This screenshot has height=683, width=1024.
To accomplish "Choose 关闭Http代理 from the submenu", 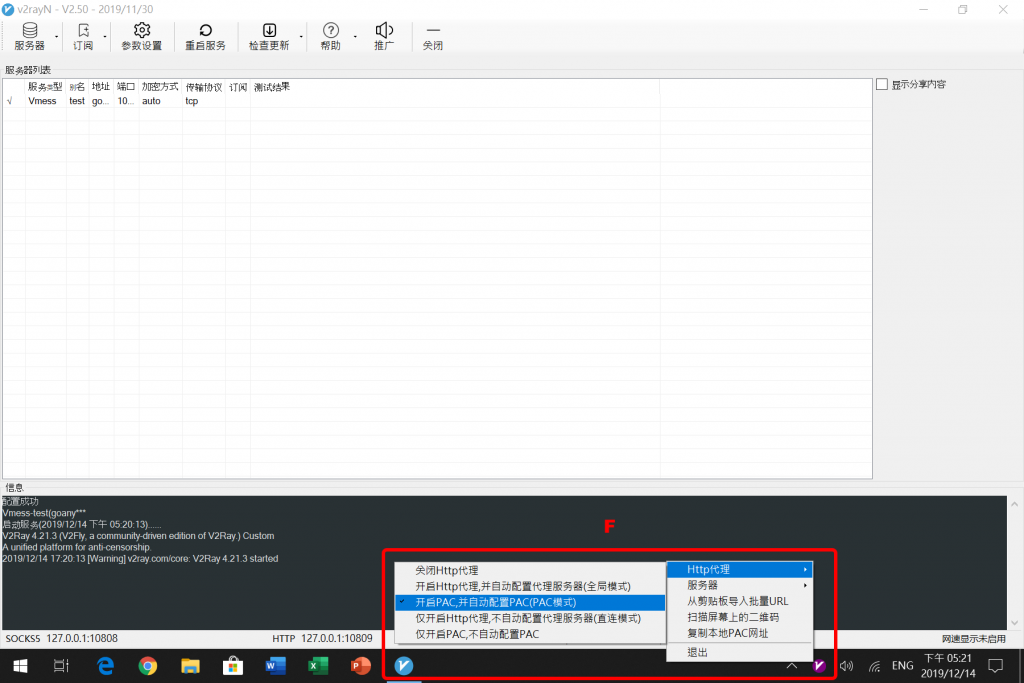I will (530, 571).
